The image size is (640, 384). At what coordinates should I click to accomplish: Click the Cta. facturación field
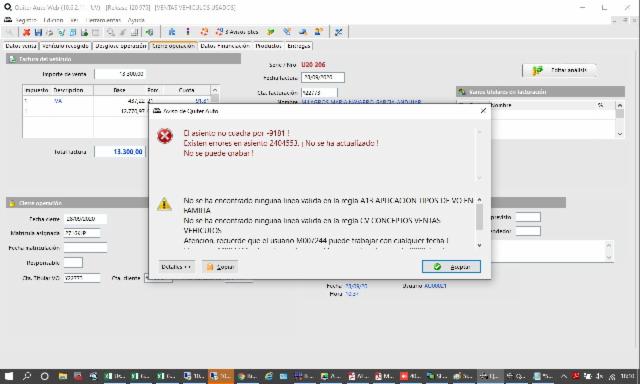319,93
